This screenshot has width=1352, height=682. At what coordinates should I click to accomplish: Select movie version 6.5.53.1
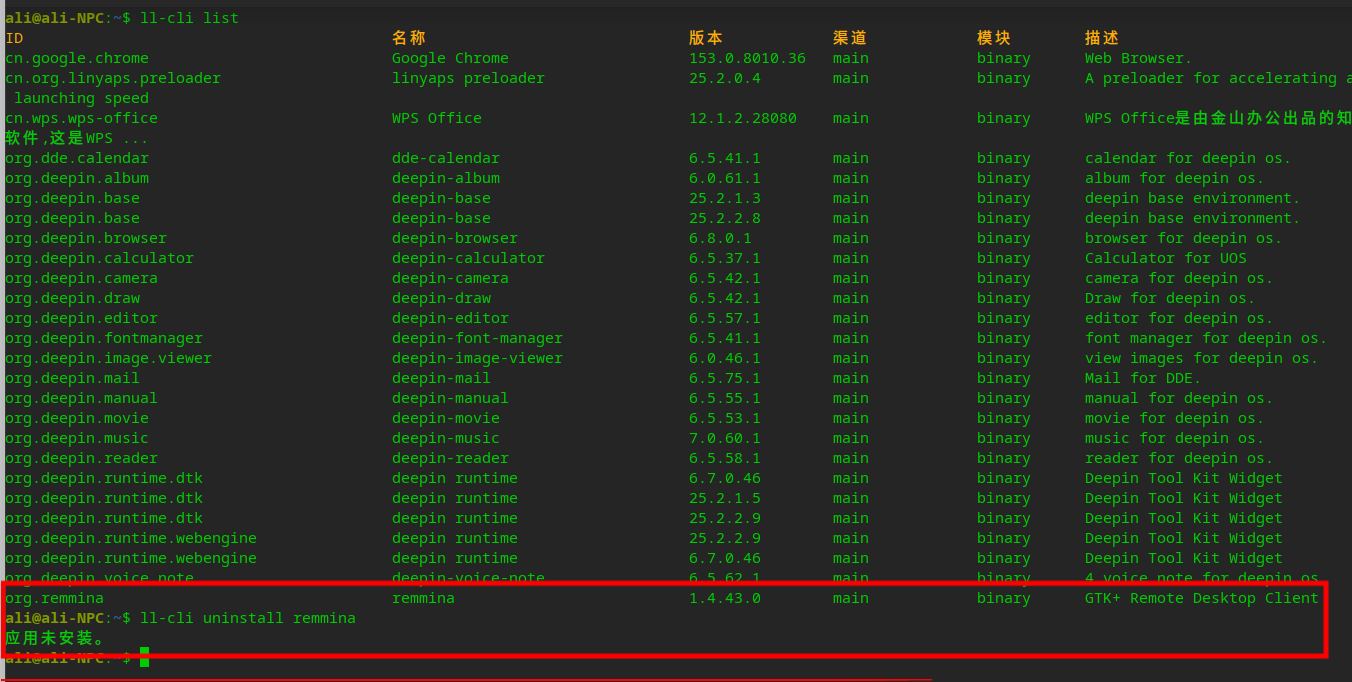click(724, 418)
